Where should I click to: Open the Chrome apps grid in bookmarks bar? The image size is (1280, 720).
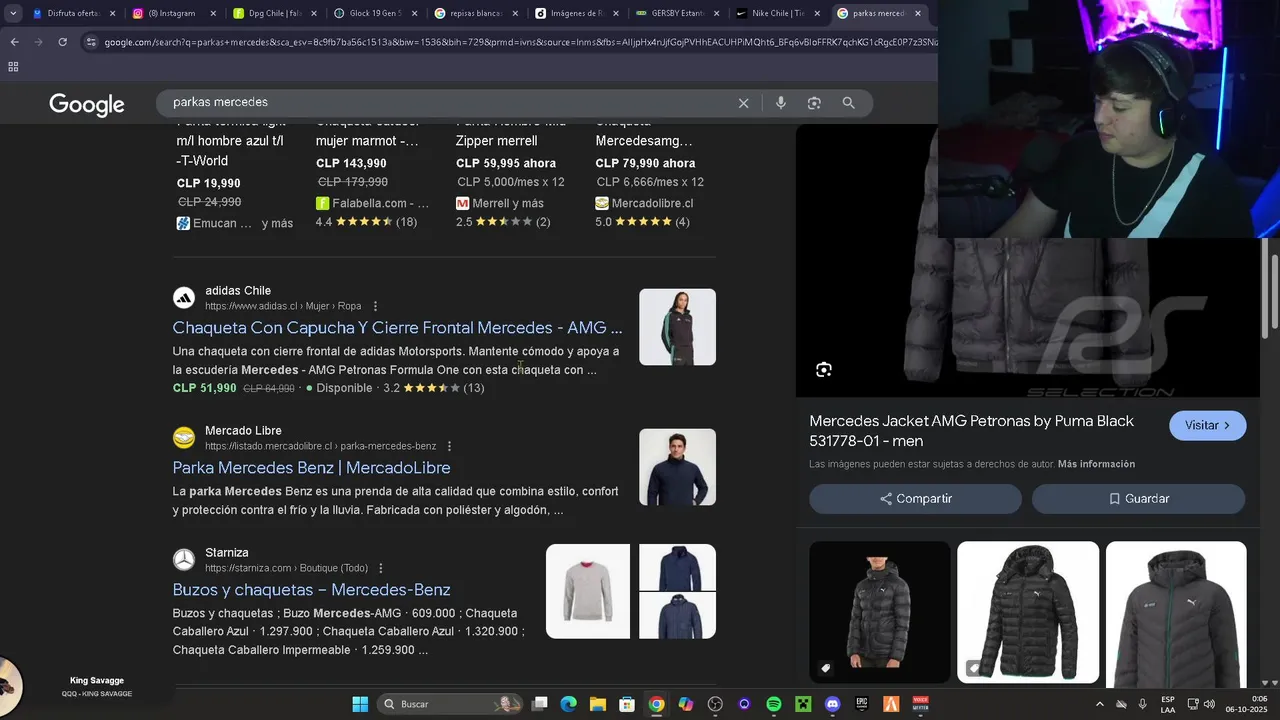[13, 67]
